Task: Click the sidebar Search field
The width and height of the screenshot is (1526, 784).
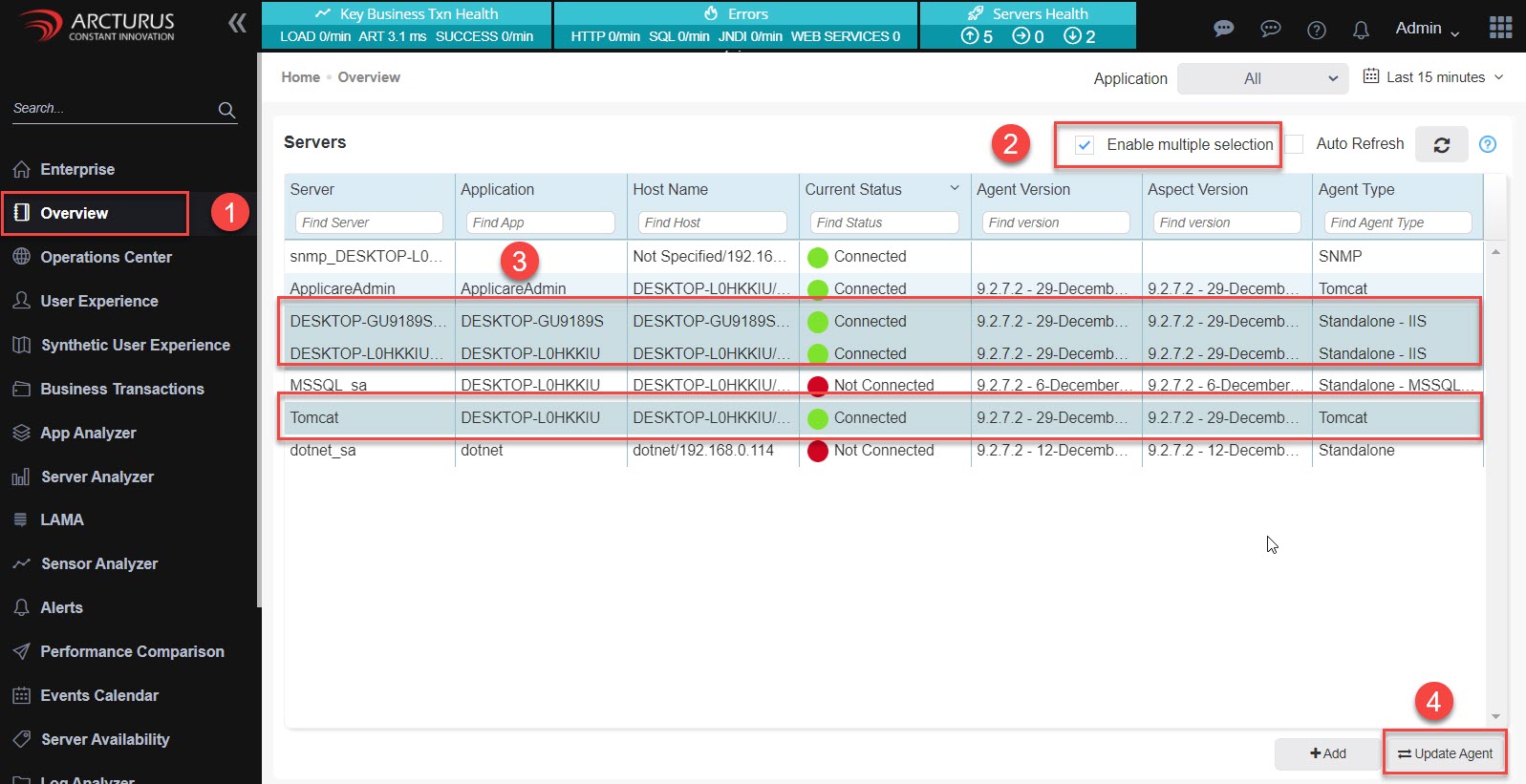Action: [113, 109]
